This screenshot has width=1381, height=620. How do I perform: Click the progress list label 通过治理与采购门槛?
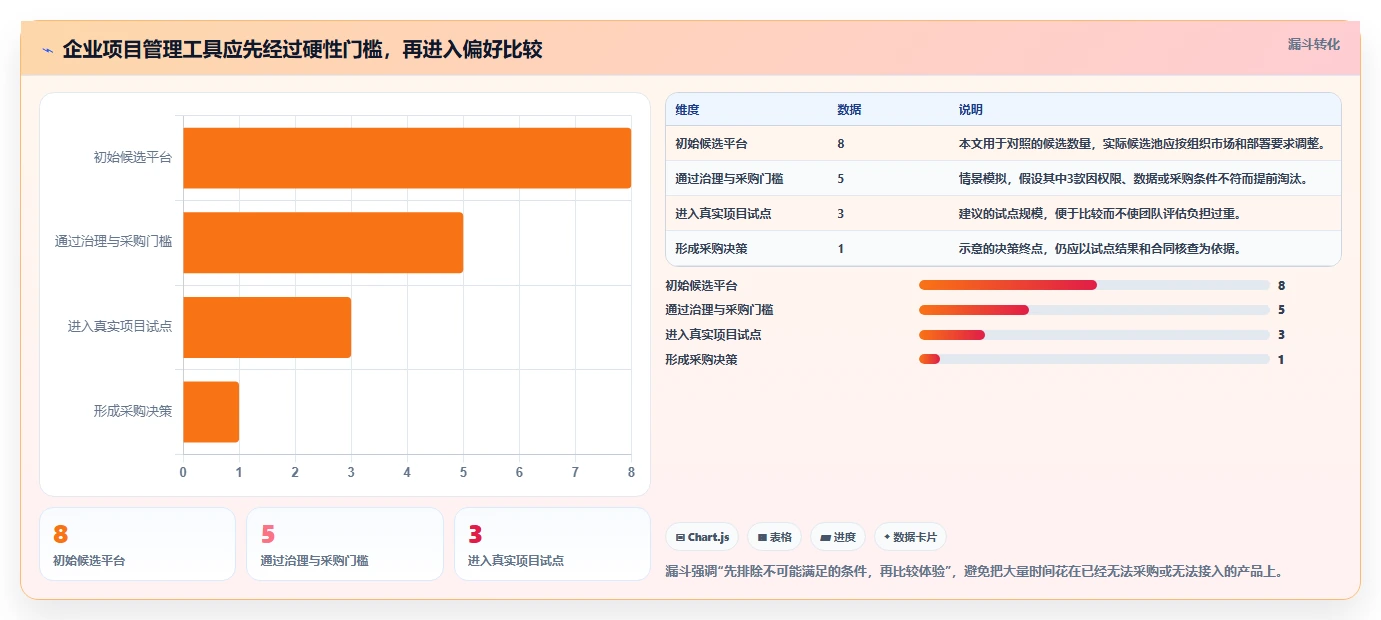pos(719,310)
